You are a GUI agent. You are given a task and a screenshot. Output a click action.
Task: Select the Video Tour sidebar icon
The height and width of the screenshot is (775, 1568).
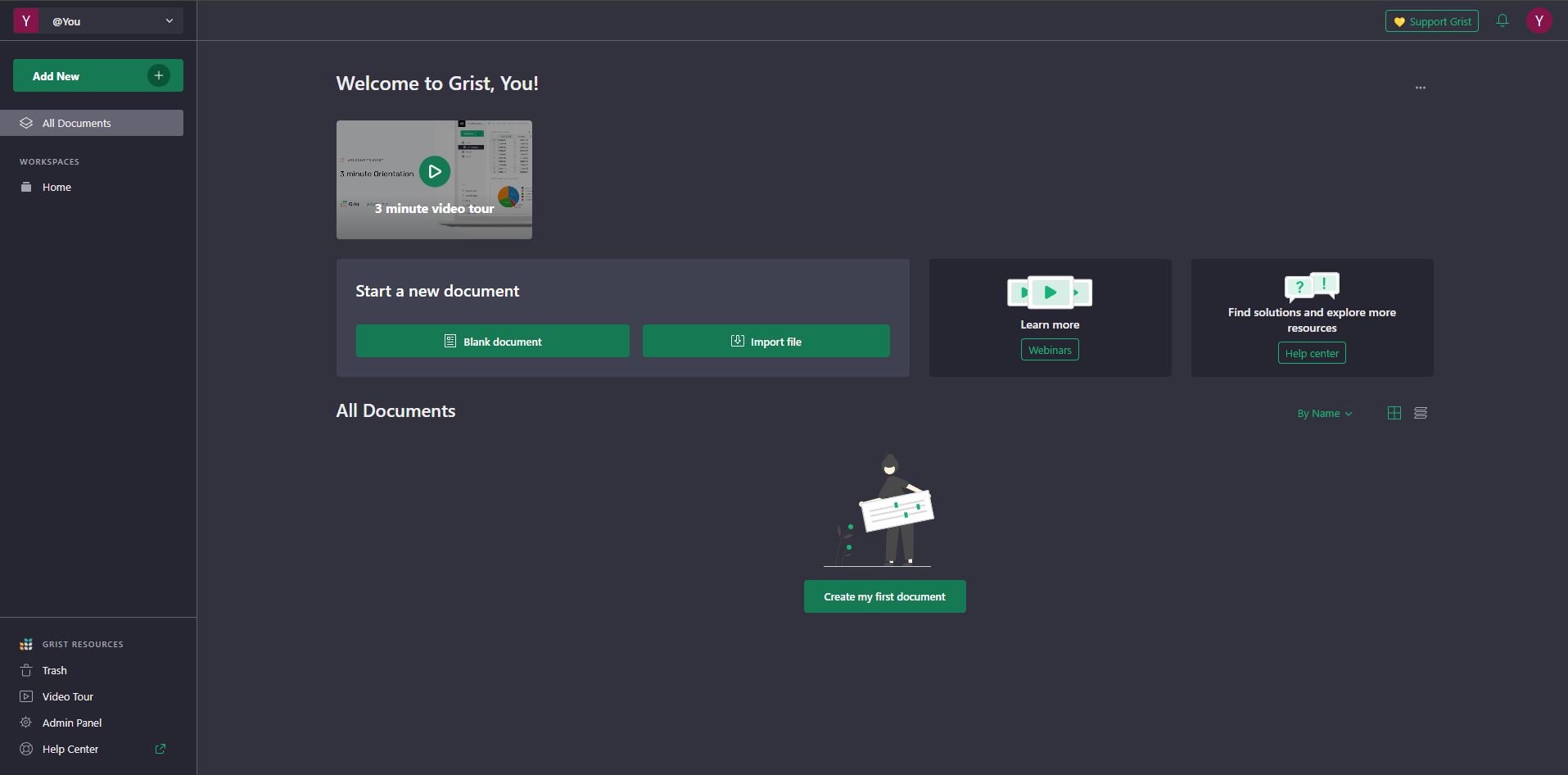tap(26, 696)
